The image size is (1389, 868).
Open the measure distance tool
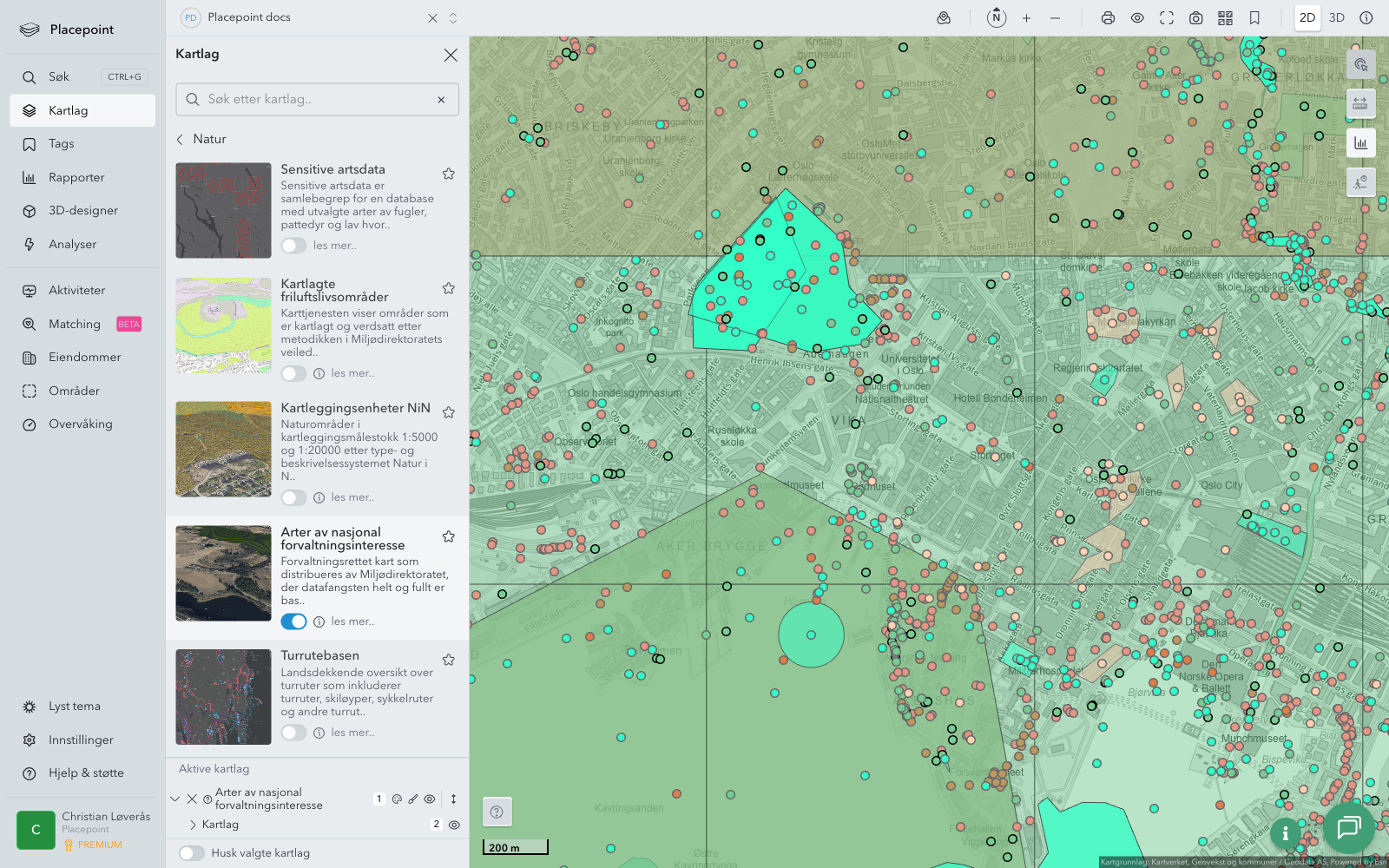point(1360,103)
